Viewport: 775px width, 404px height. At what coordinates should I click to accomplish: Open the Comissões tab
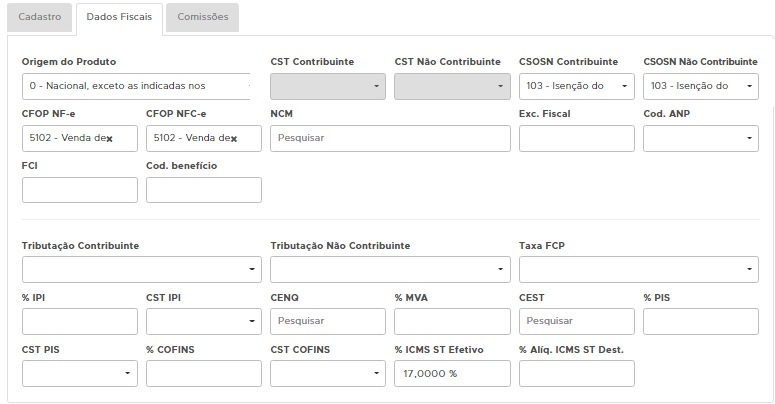coord(203,17)
